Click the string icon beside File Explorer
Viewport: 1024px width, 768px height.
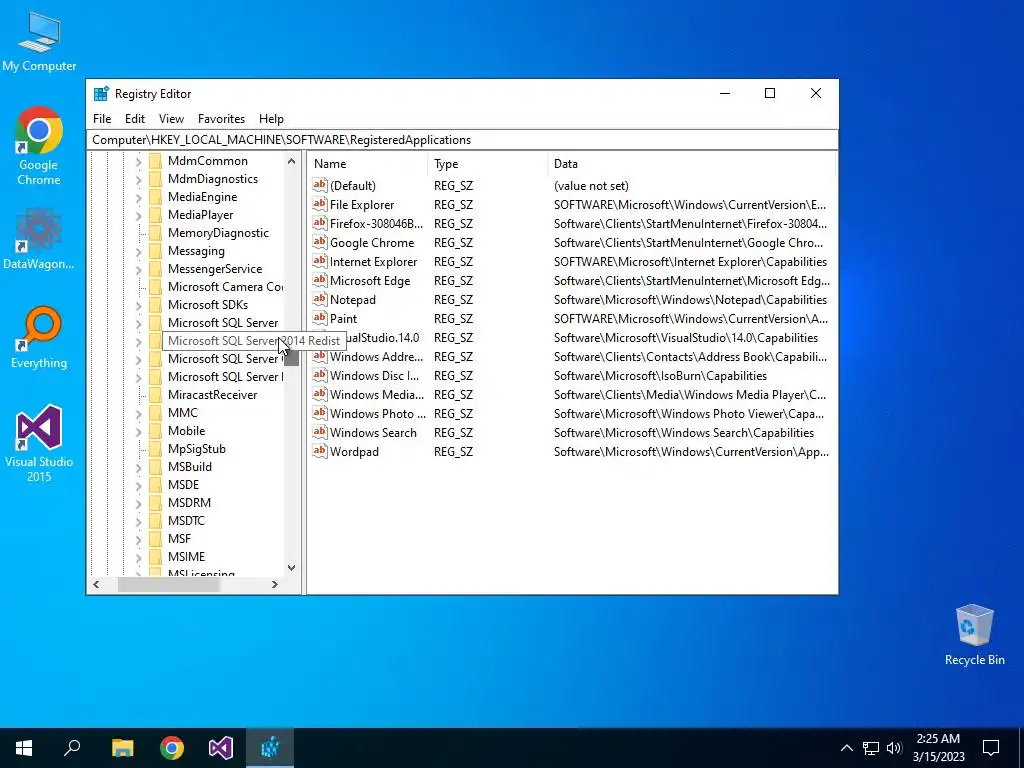click(x=319, y=204)
